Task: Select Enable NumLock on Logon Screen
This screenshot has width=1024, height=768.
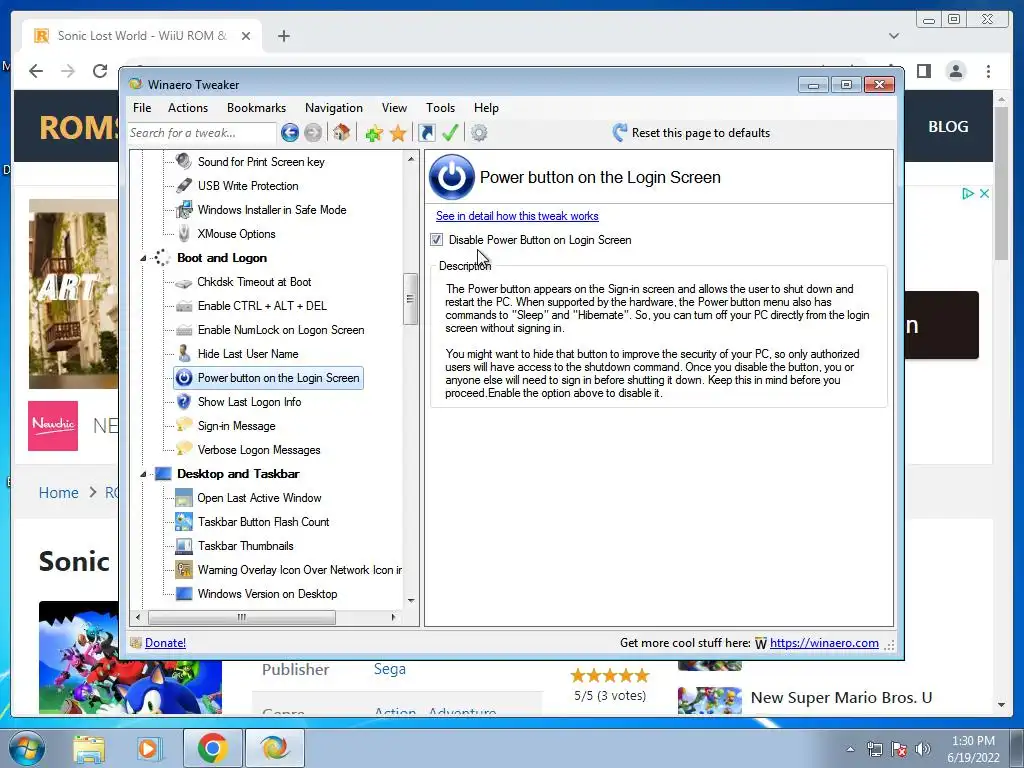Action: point(281,330)
